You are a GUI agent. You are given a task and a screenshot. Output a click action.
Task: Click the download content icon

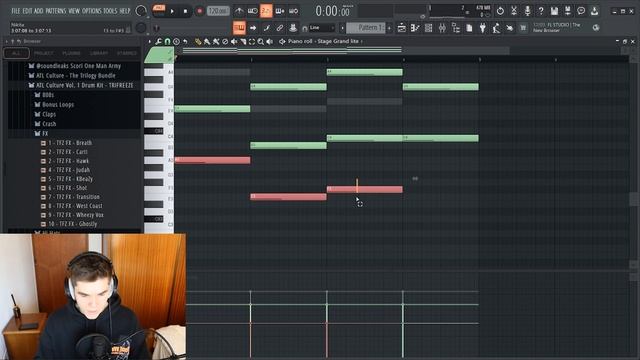594,11
